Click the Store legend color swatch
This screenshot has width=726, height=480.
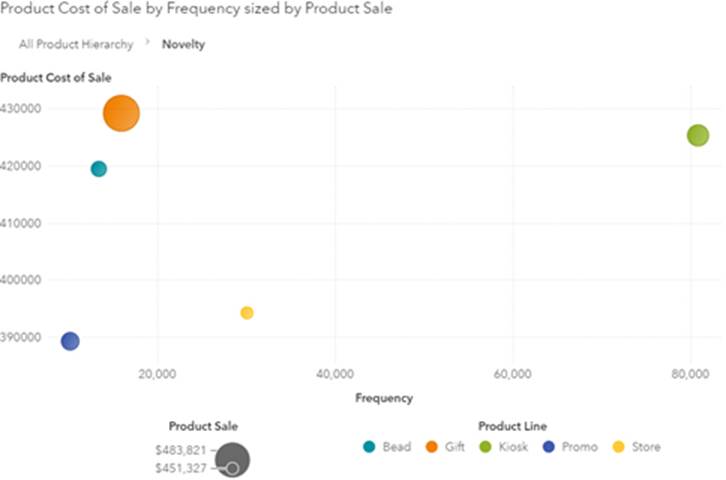(618, 447)
